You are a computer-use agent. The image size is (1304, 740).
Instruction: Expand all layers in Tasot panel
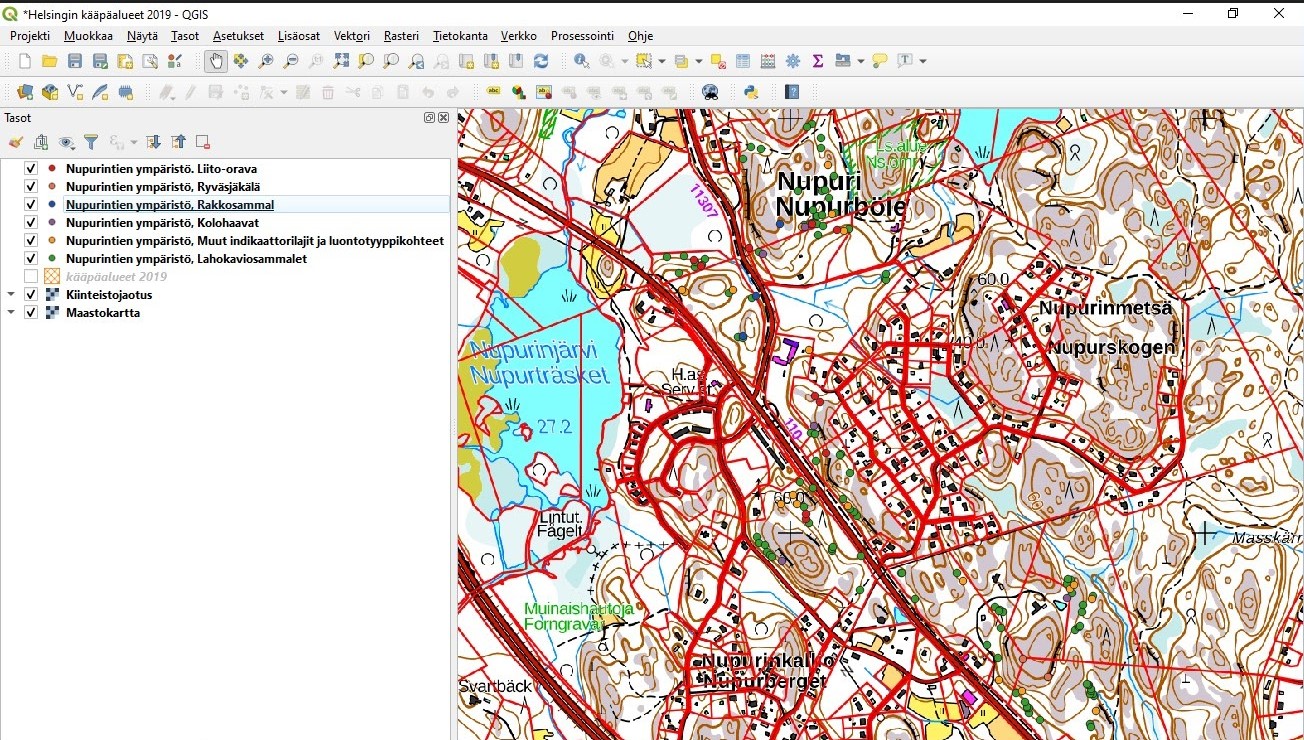click(153, 142)
